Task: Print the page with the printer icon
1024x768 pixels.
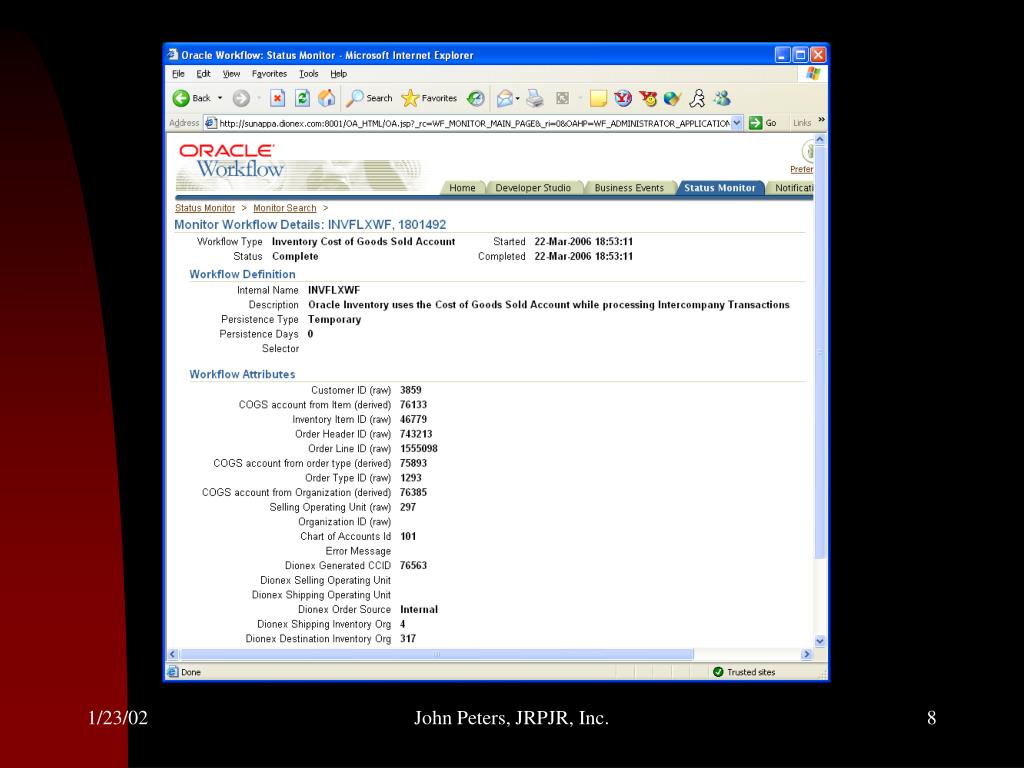Action: coord(535,98)
